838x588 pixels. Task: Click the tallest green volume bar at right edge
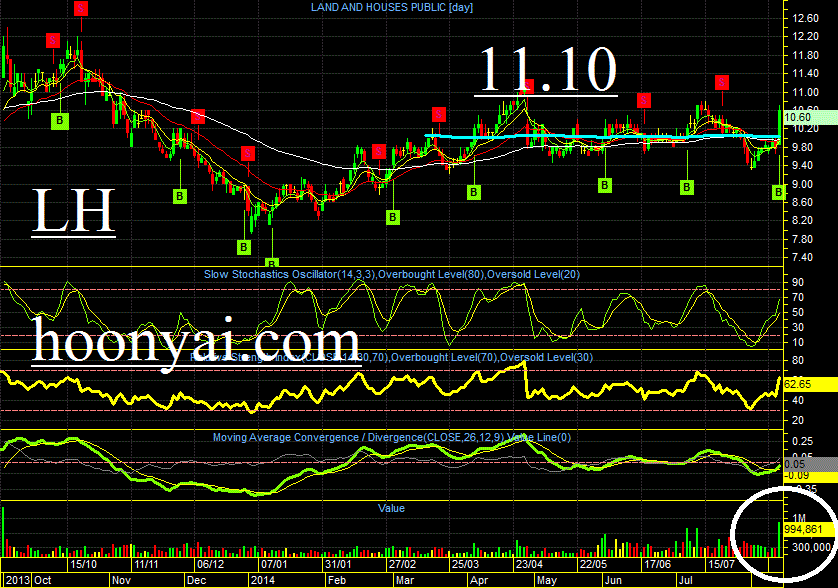pyautogui.click(x=779, y=539)
